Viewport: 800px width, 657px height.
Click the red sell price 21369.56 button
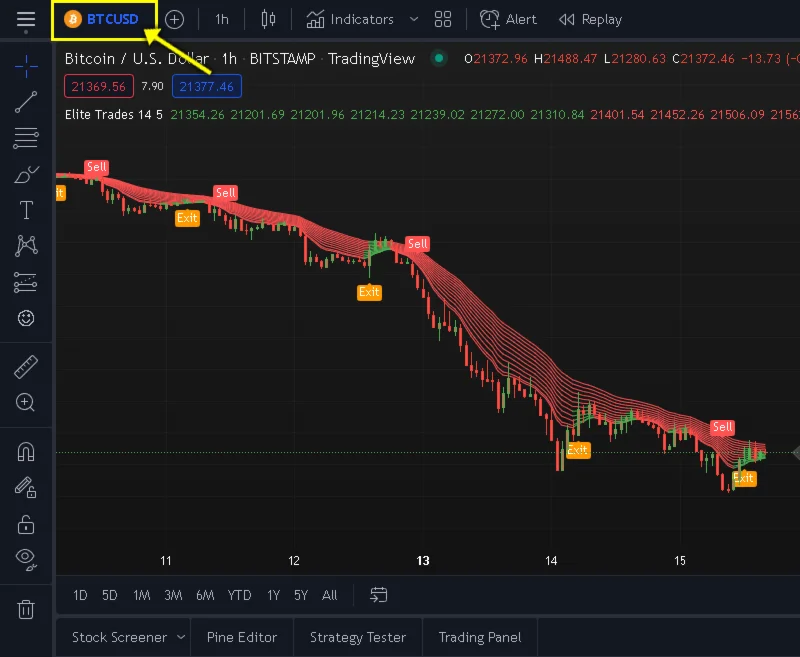click(x=99, y=86)
